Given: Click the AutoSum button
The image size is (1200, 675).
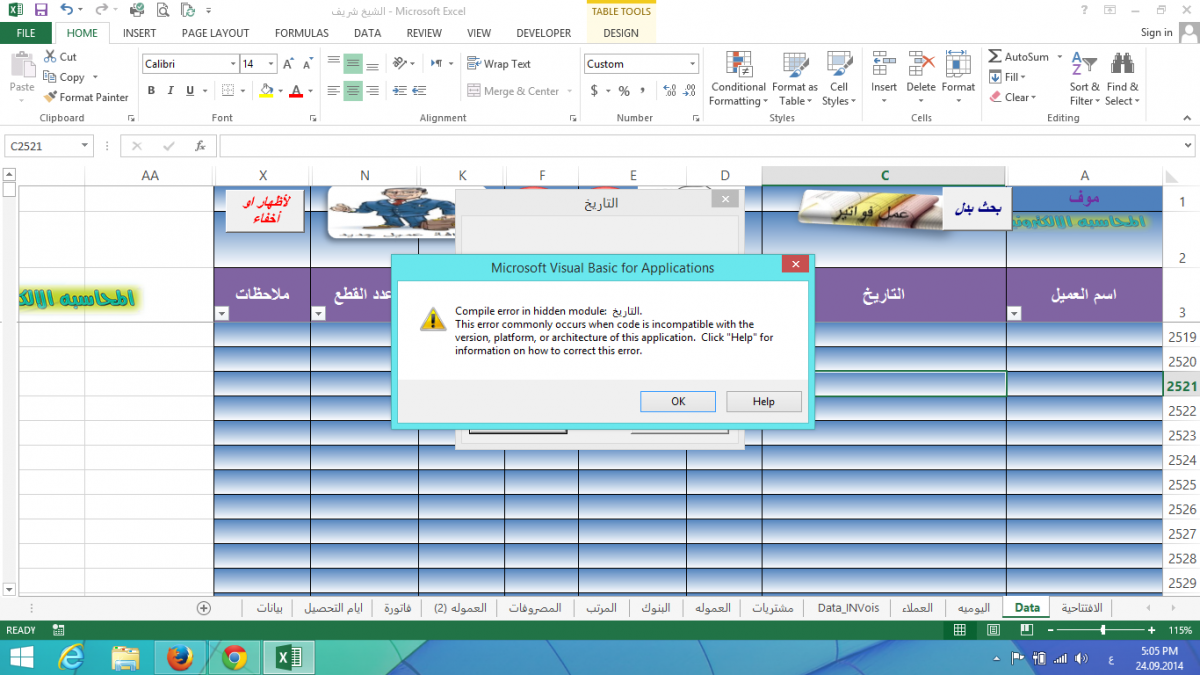Looking at the screenshot, I should [1019, 57].
